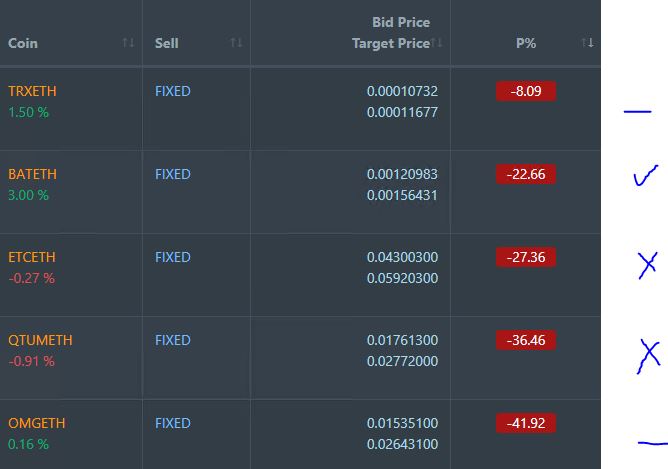The width and height of the screenshot is (668, 469).
Task: Open the OMGETH coin link
Action: pos(37,423)
